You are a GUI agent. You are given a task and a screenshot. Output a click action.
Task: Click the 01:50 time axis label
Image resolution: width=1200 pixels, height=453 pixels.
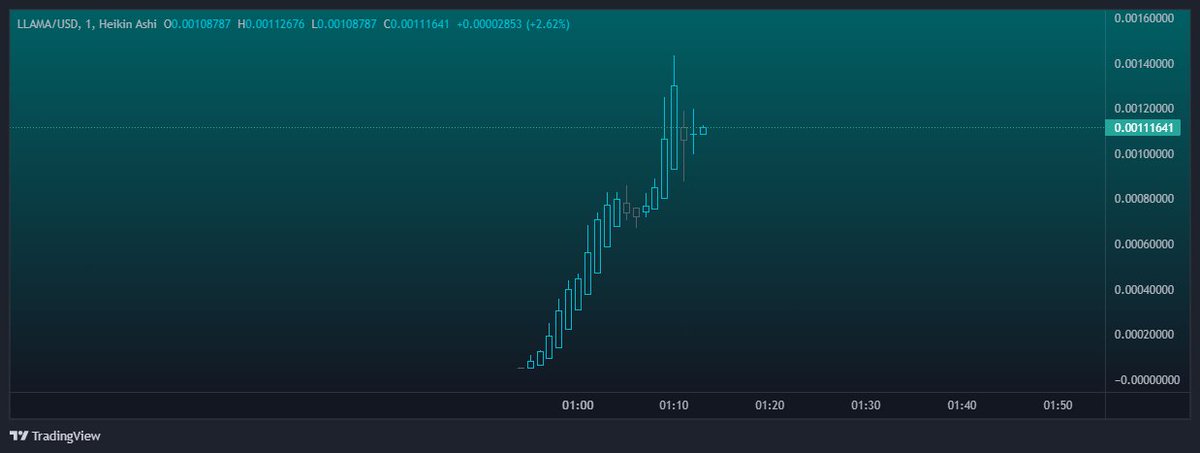(x=1057, y=405)
